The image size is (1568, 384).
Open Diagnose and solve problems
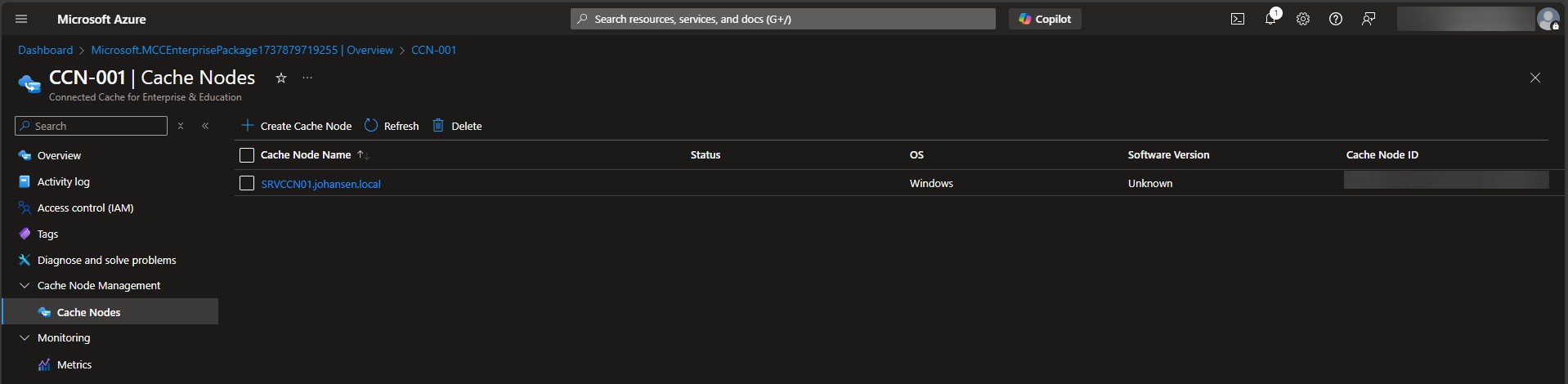(106, 260)
